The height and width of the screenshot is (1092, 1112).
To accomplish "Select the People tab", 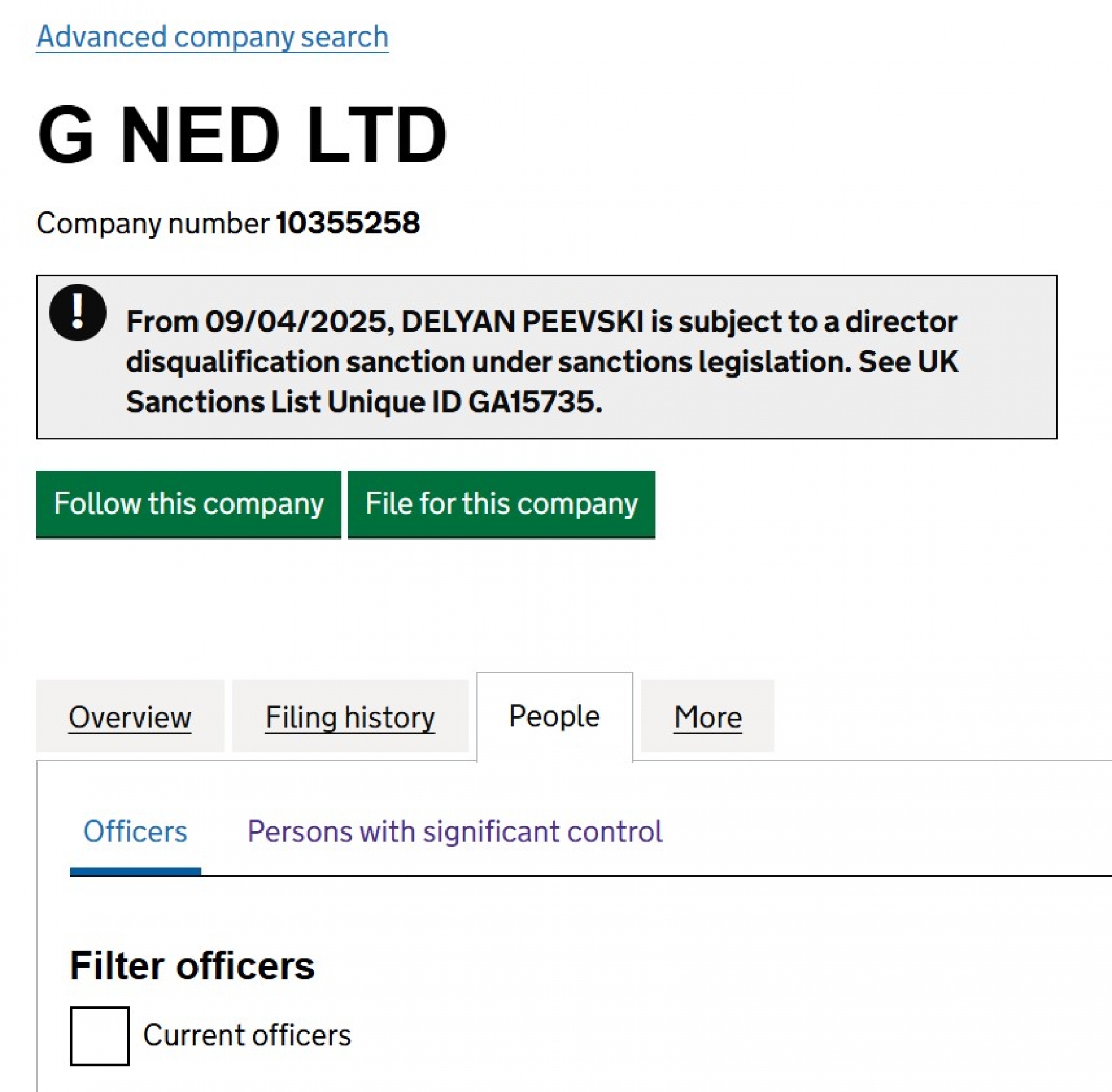I will (554, 716).
